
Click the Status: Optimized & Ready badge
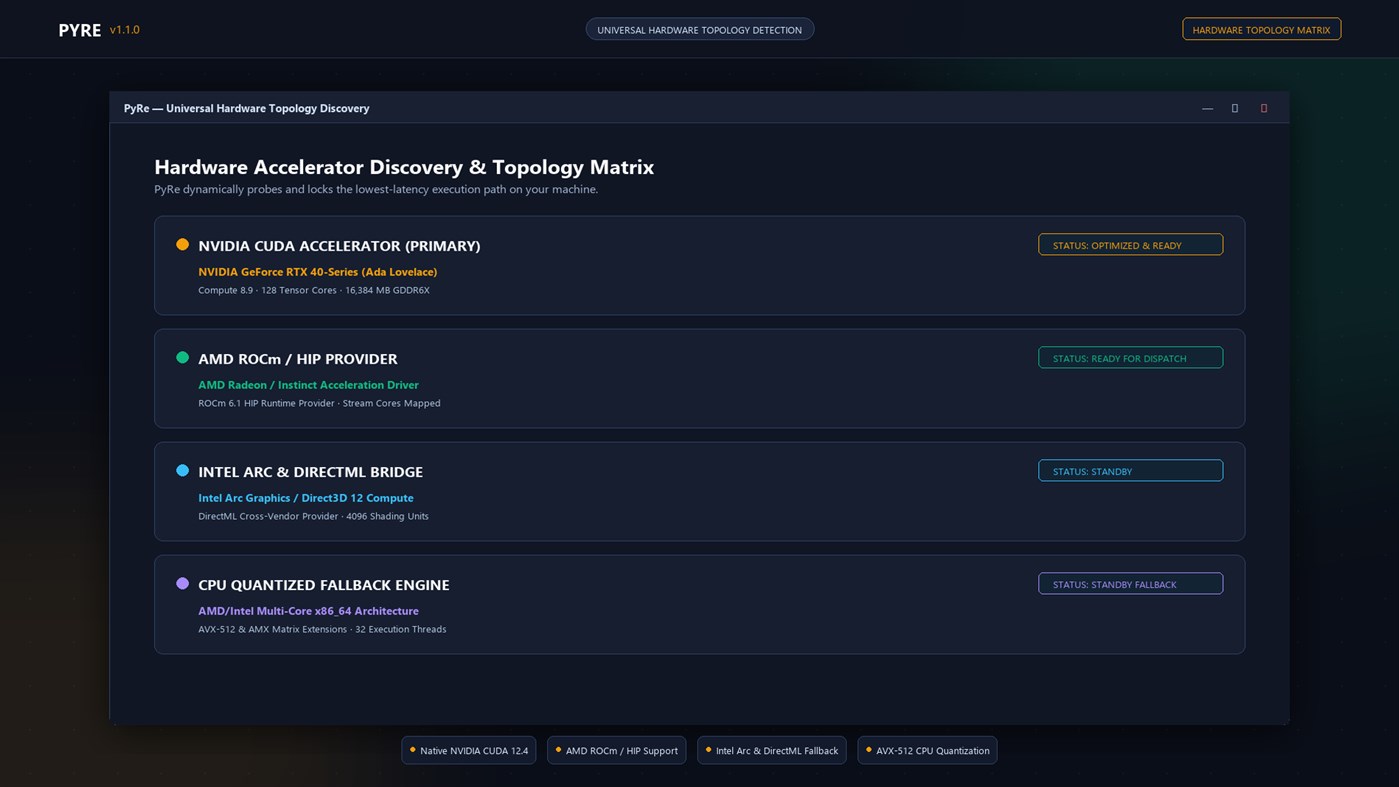tap(1130, 245)
